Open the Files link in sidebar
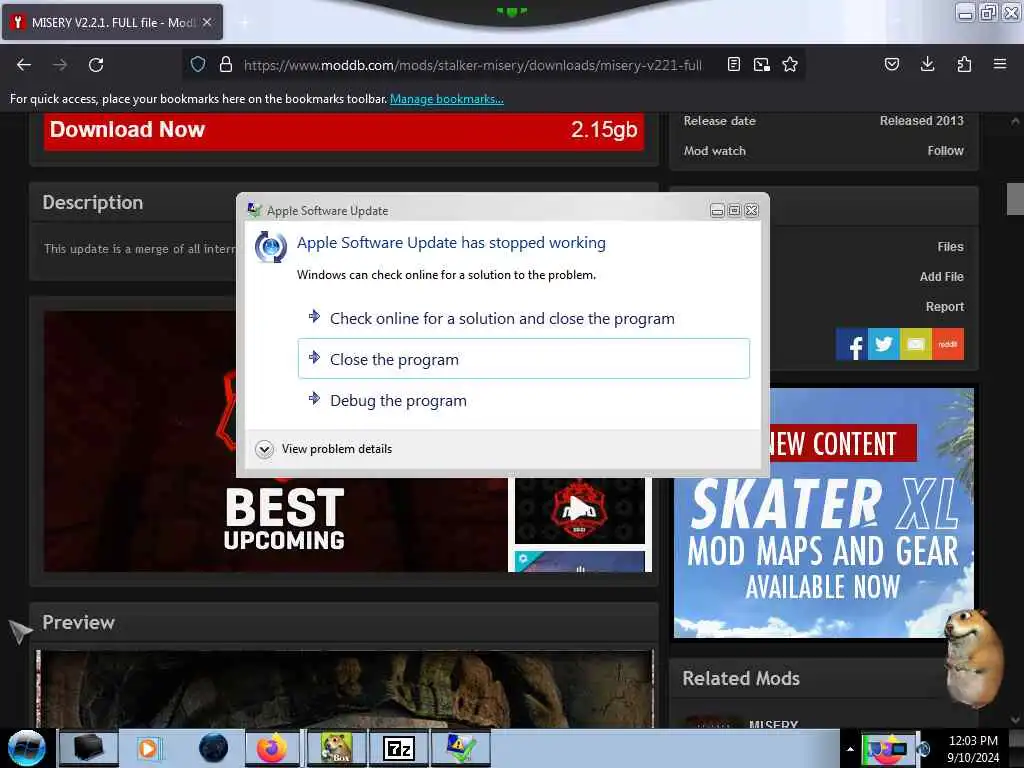Screen dimensions: 1024x768 pos(950,247)
